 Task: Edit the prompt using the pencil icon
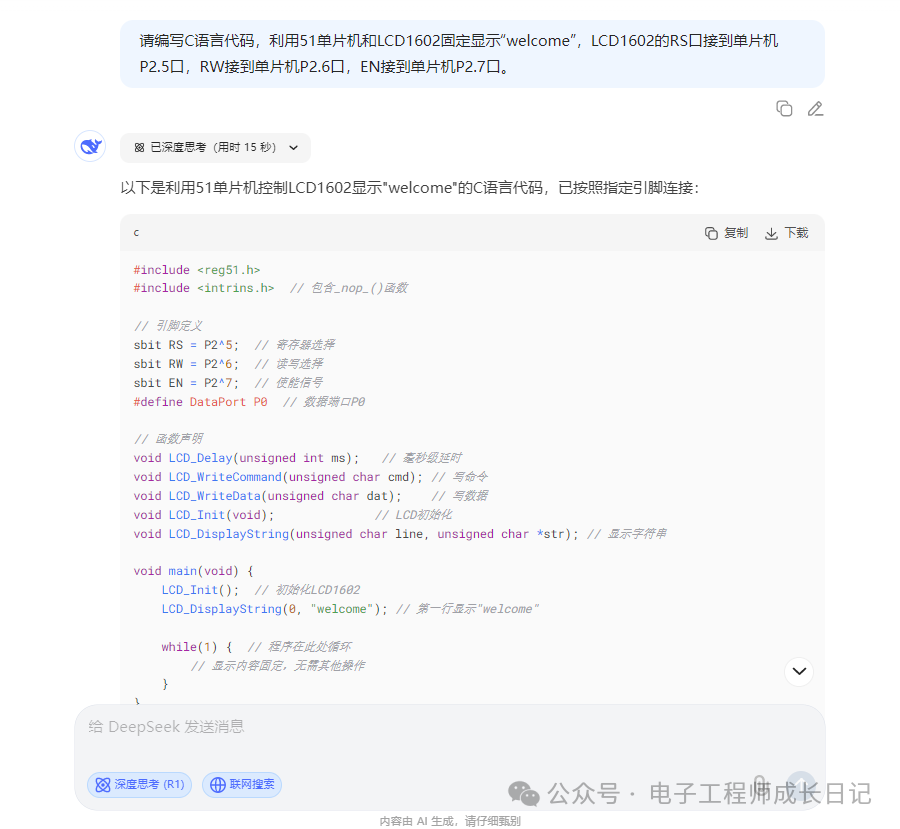815,108
